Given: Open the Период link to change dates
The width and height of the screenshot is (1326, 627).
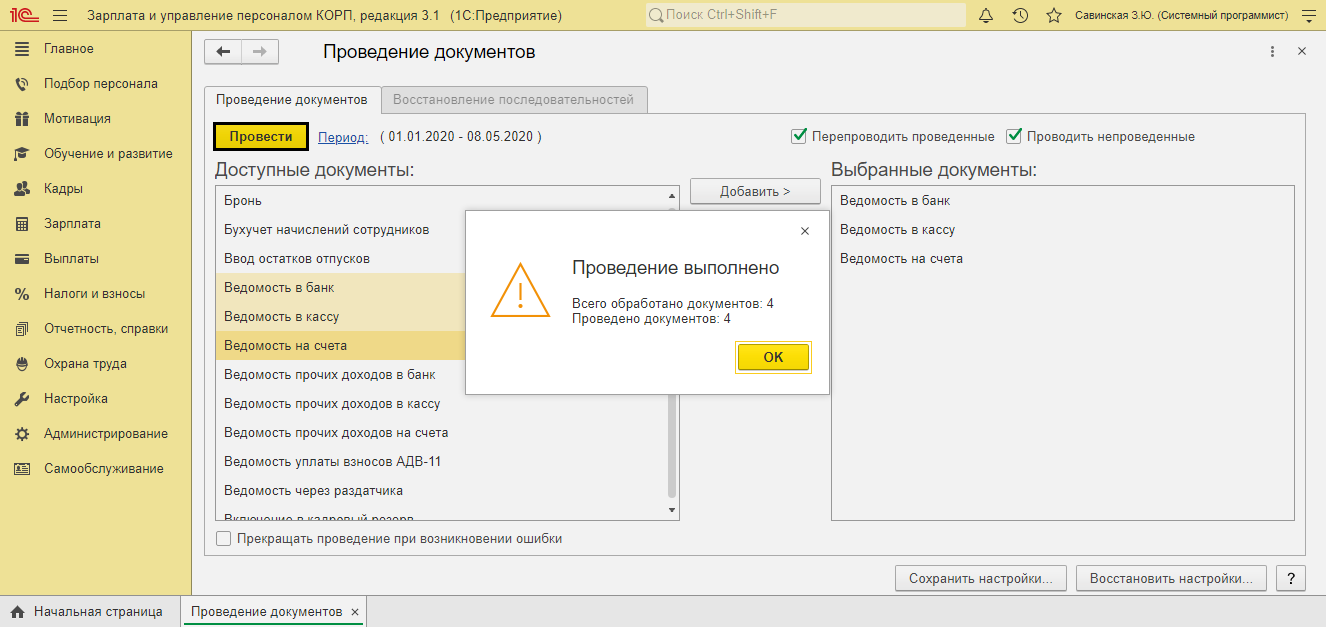Looking at the screenshot, I should (342, 136).
